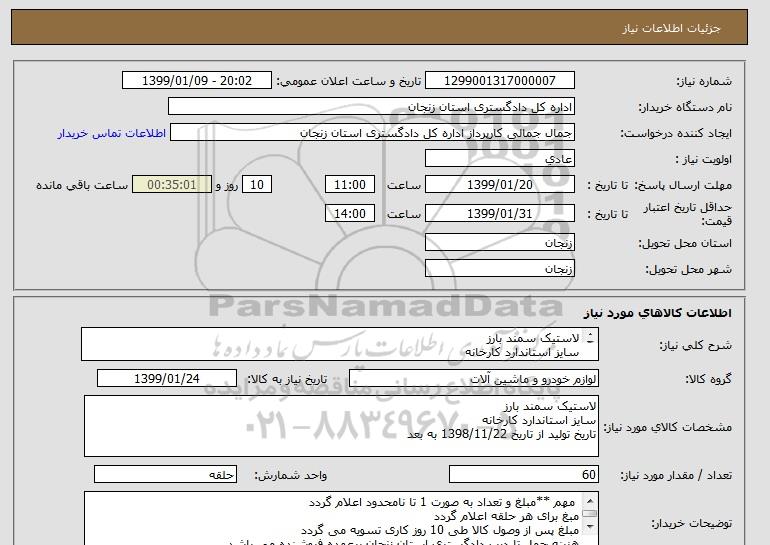This screenshot has width=770, height=545.
Task: Select the priority field showing عادی
Action: click(x=499, y=159)
